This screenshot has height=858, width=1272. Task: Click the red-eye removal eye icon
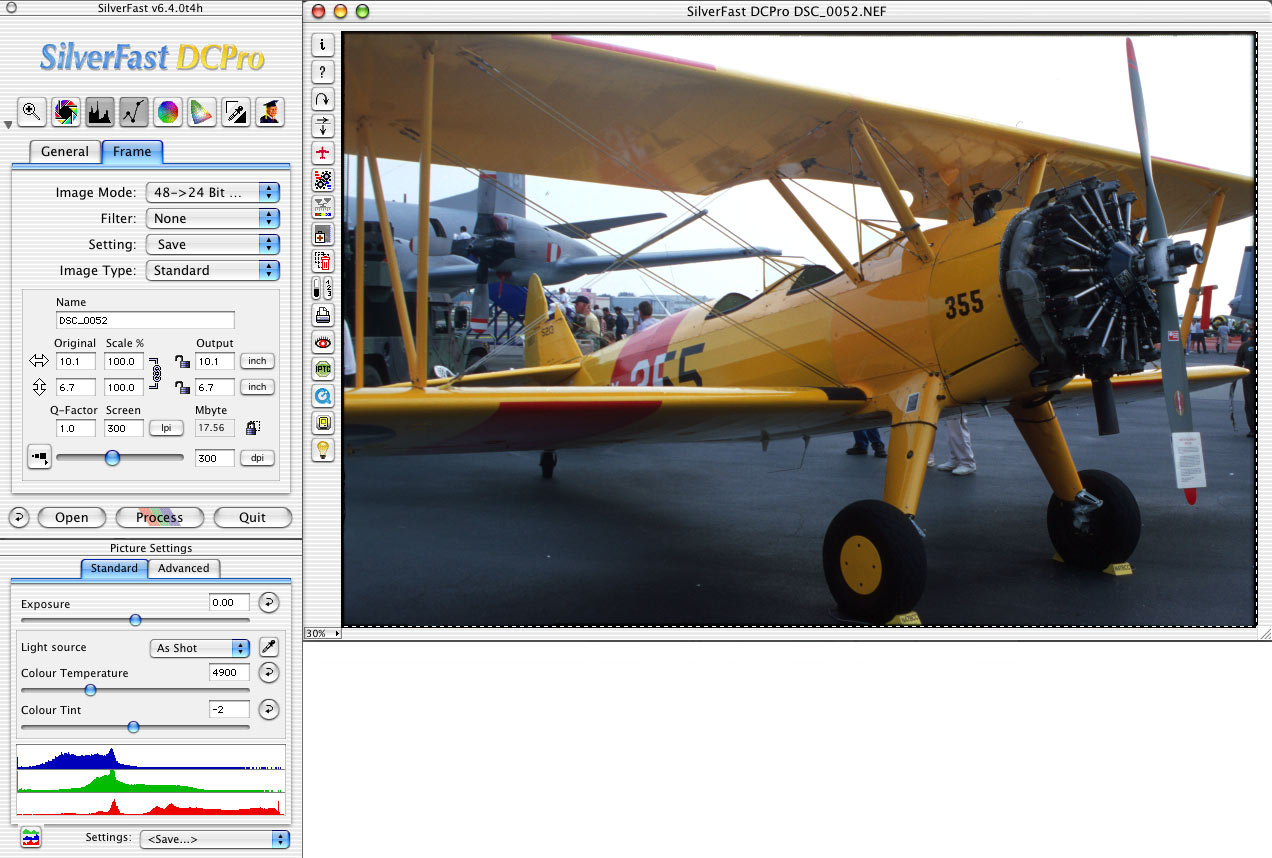[x=323, y=342]
